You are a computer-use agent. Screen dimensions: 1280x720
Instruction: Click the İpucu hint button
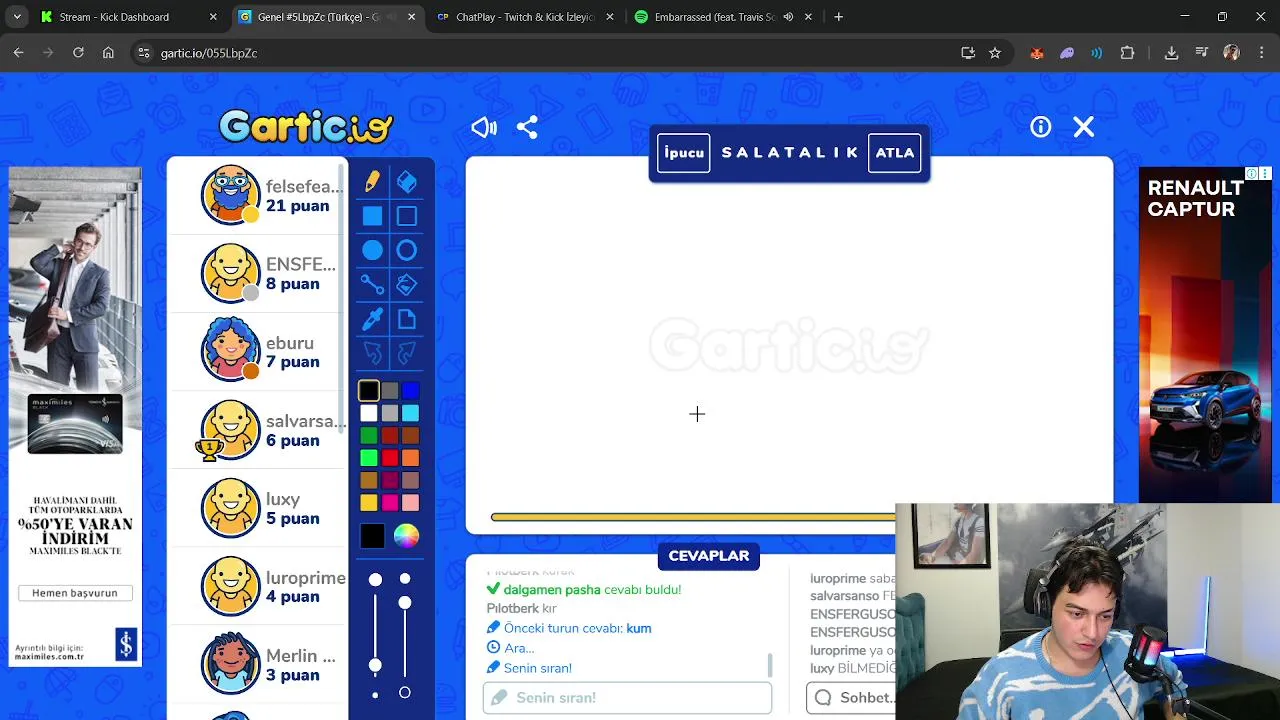point(684,153)
